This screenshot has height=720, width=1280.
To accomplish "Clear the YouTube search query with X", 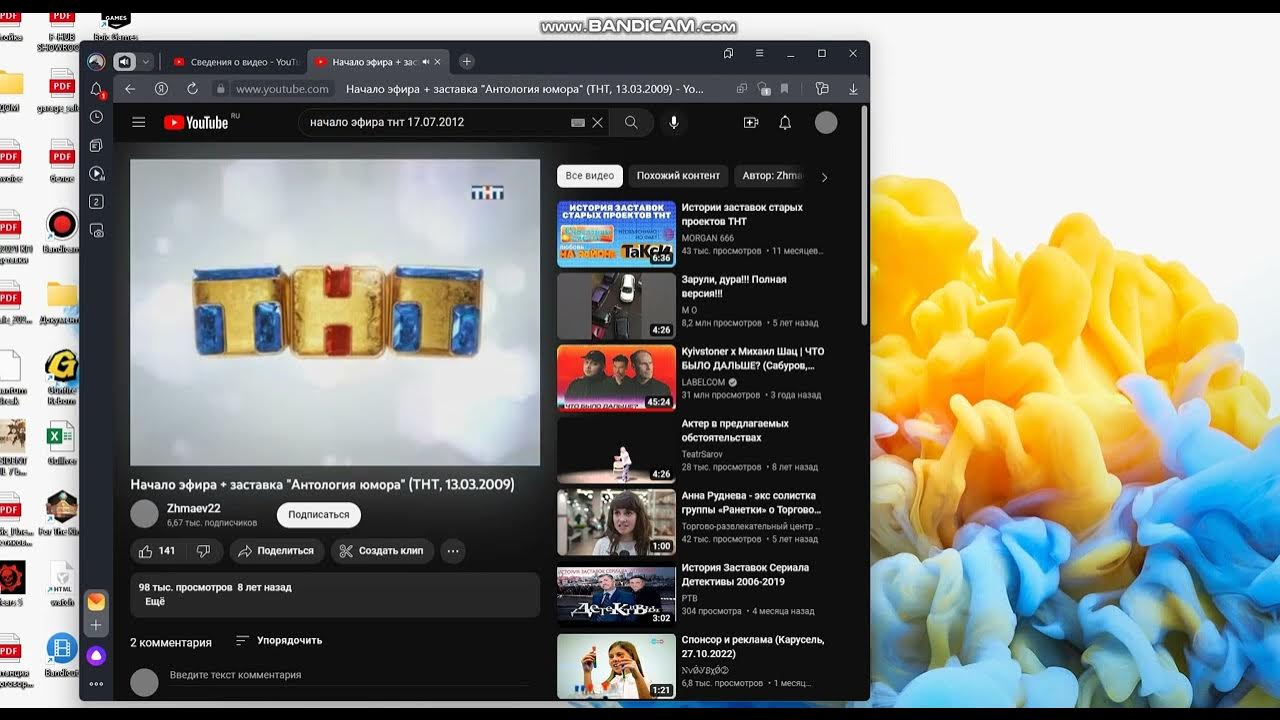I will pyautogui.click(x=597, y=122).
